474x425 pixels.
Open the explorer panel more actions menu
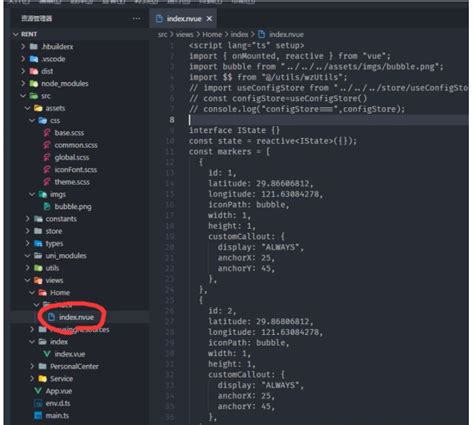(x=136, y=19)
